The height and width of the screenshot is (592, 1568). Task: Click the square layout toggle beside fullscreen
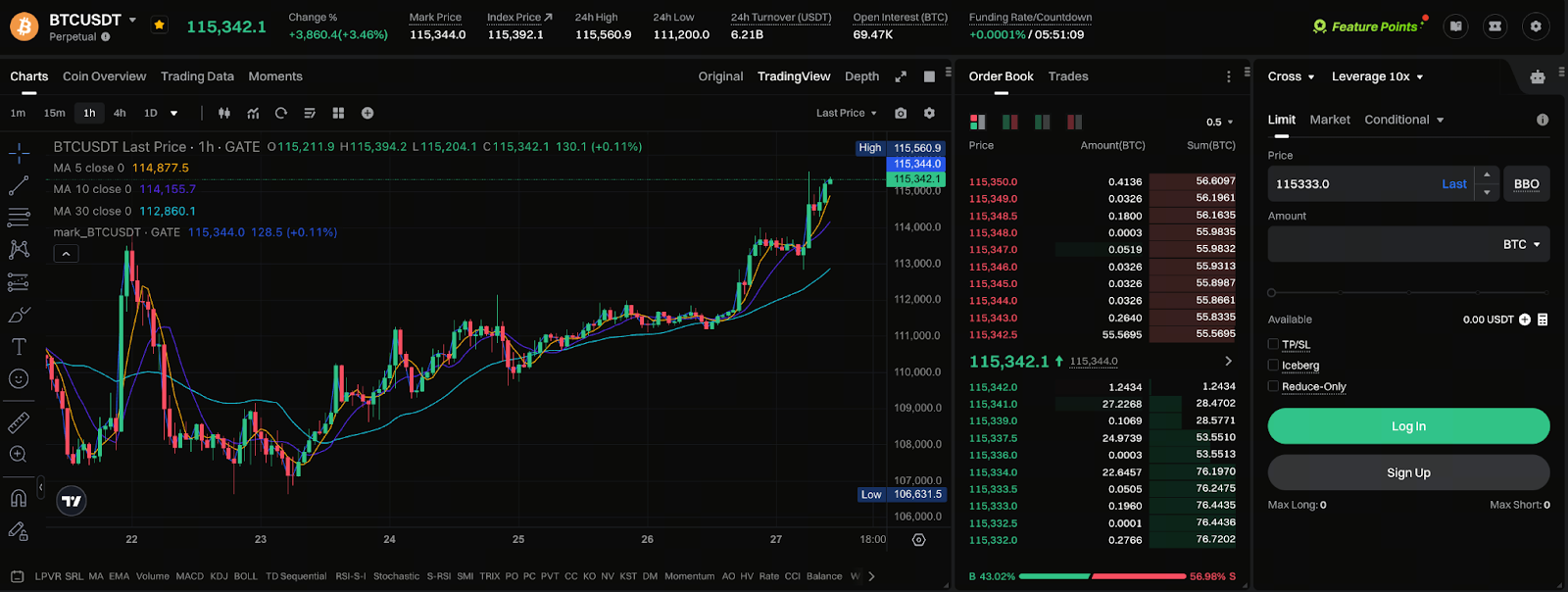[929, 76]
